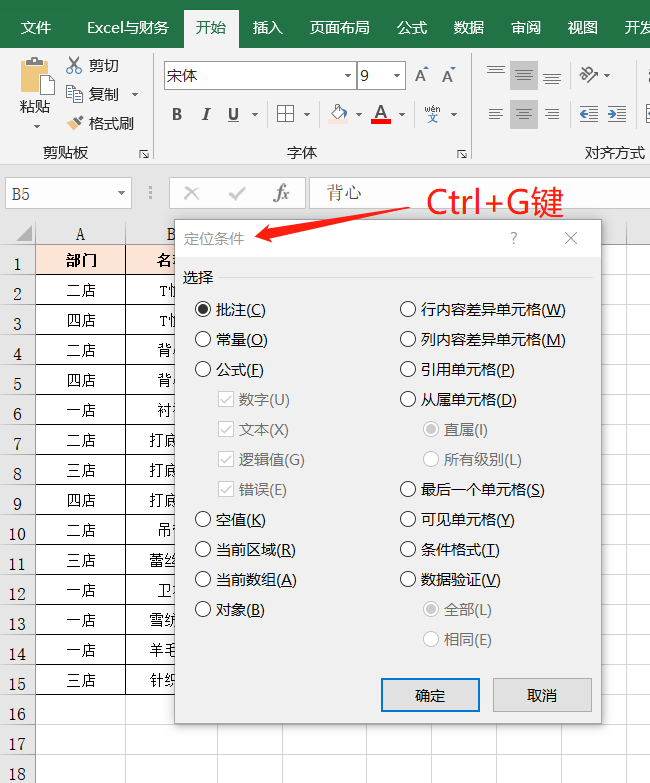The height and width of the screenshot is (783, 650).
Task: Click the insert function fx icon
Action: [x=281, y=193]
